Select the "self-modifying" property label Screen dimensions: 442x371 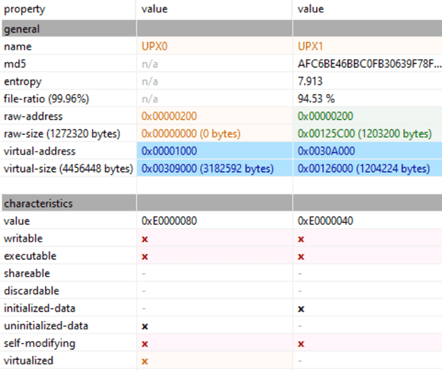(40, 343)
